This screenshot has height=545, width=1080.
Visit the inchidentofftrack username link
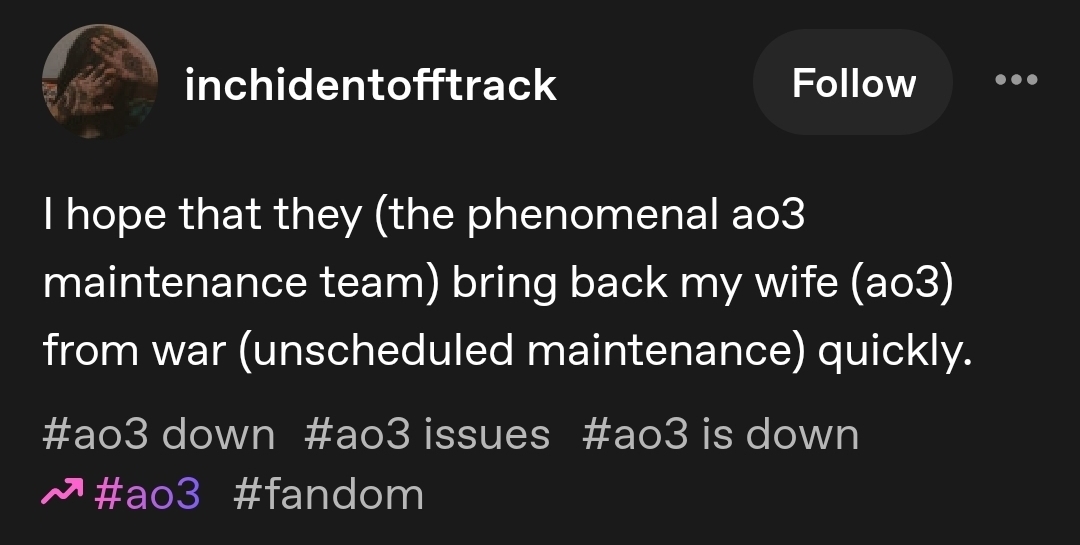[x=370, y=84]
